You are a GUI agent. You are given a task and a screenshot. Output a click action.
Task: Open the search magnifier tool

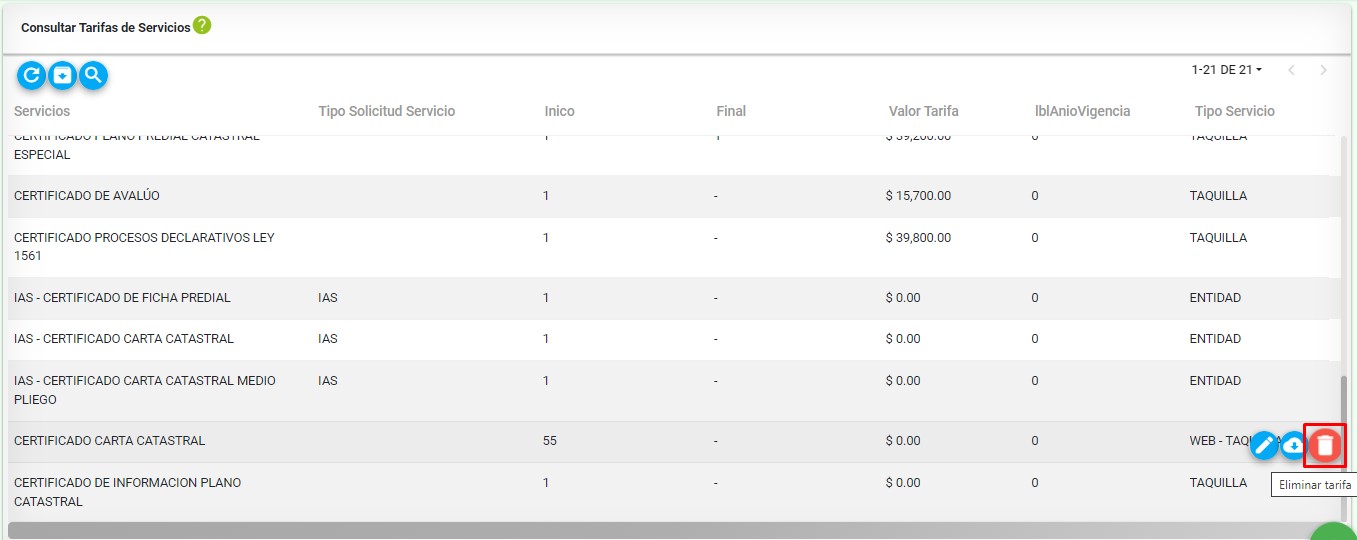tap(93, 75)
